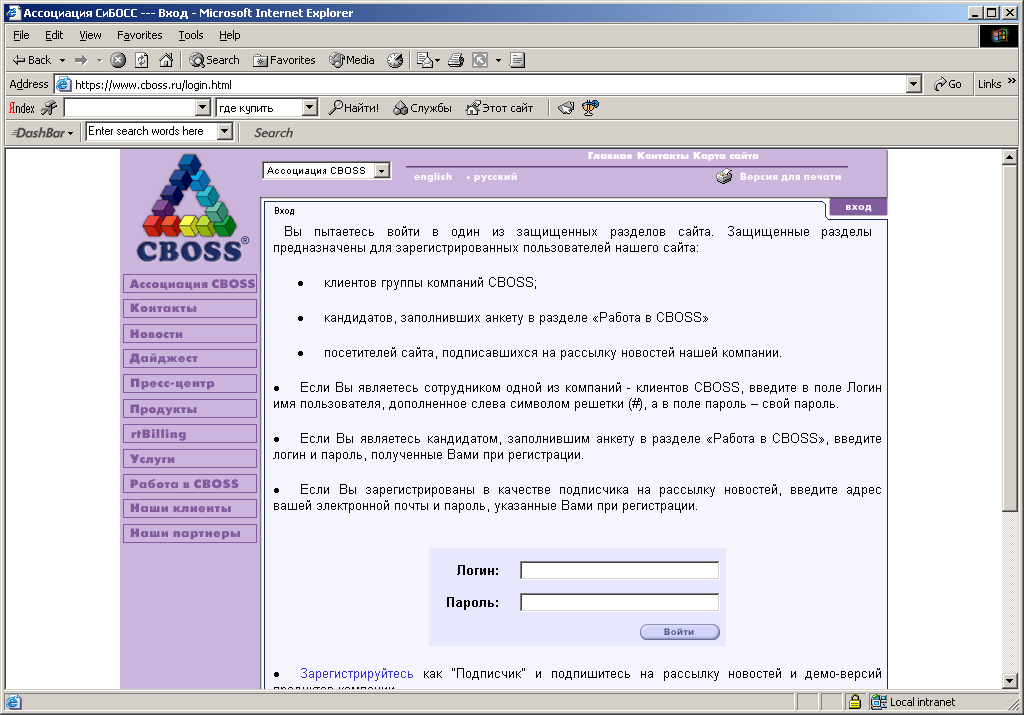The image size is (1024, 715).
Task: Expand the DashBar search words dropdown
Action: 225,131
